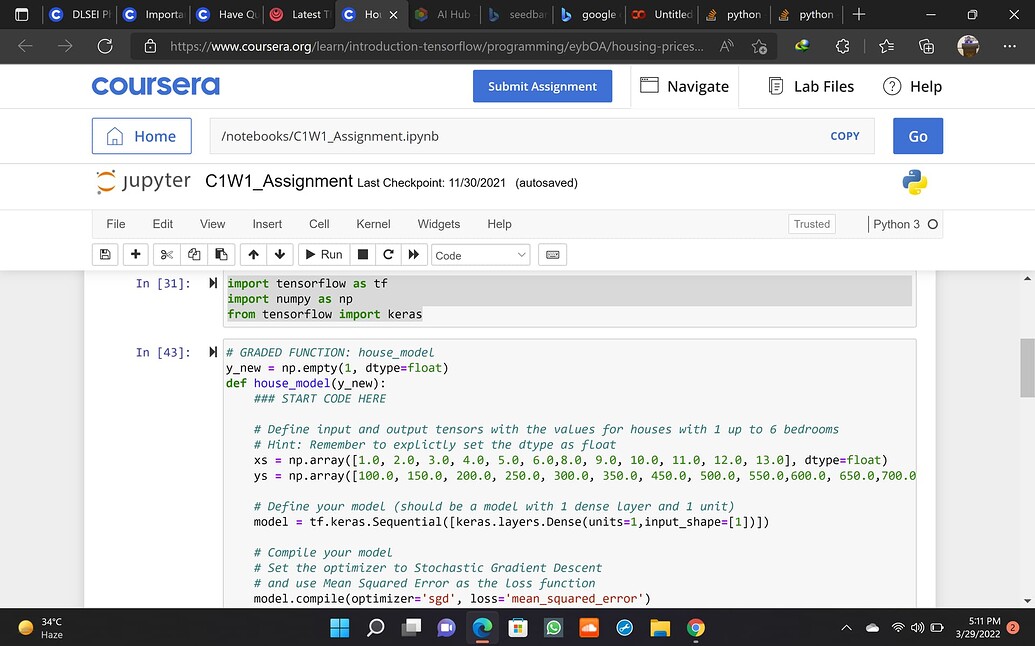The image size is (1035, 646).
Task: Toggle the Trusted notebook indicator
Action: coord(811,224)
